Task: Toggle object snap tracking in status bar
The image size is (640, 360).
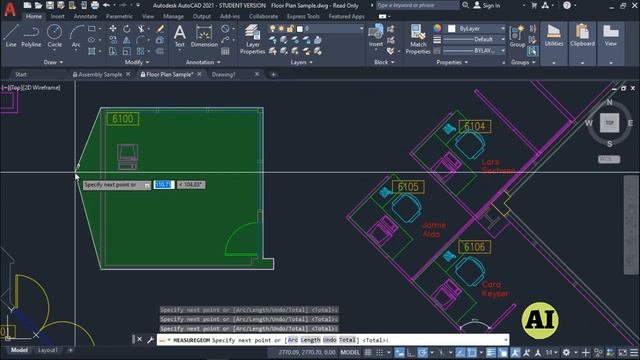Action: point(460,353)
